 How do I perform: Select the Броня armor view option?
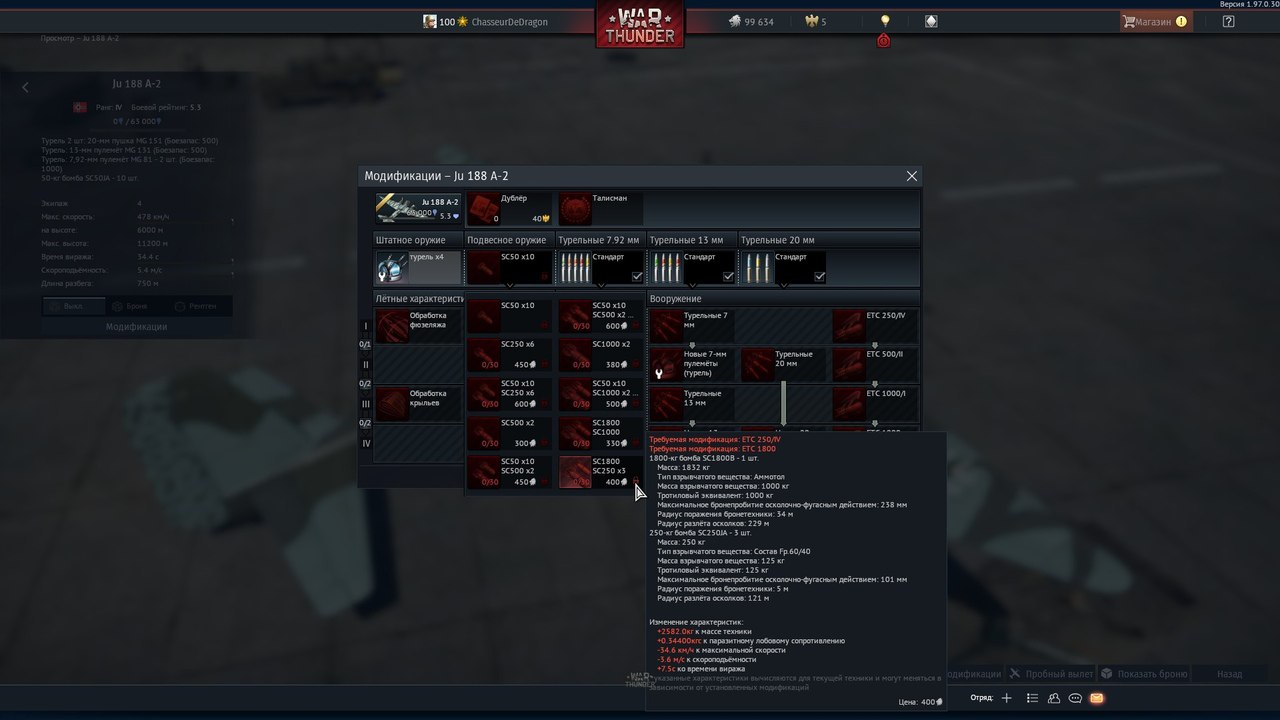(136, 306)
